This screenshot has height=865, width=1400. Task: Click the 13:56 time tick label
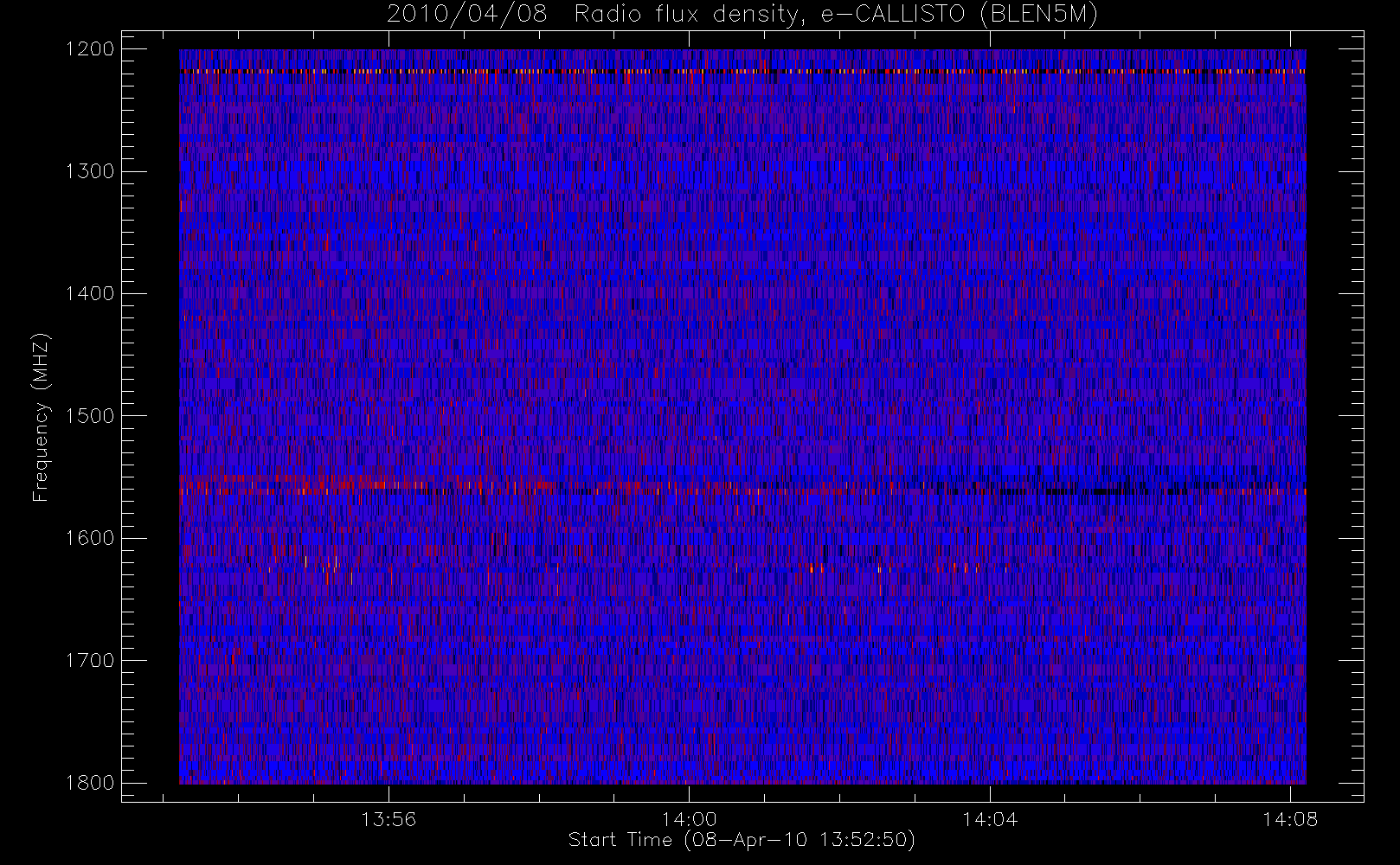[x=389, y=818]
